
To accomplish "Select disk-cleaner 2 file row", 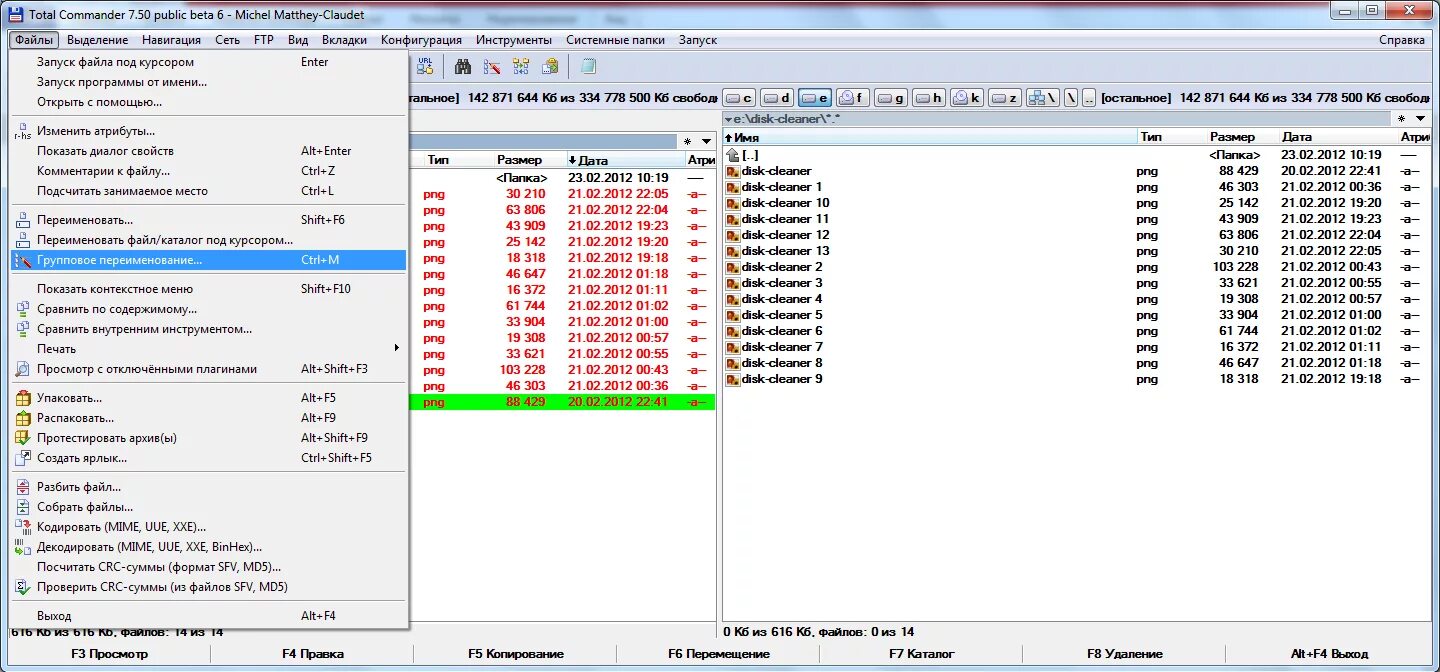I will click(1077, 267).
